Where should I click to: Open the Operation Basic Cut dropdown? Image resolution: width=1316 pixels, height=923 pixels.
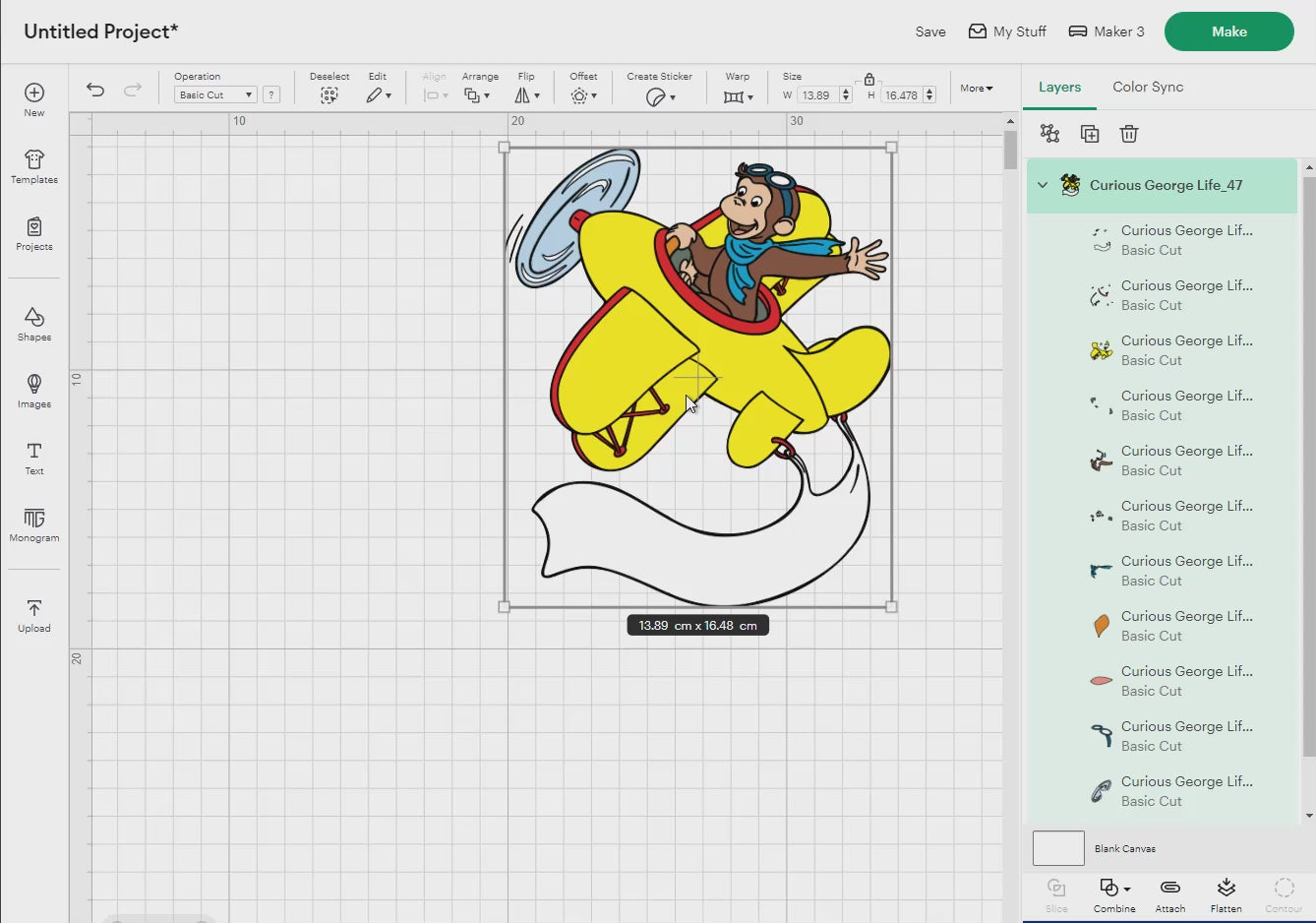tap(215, 94)
